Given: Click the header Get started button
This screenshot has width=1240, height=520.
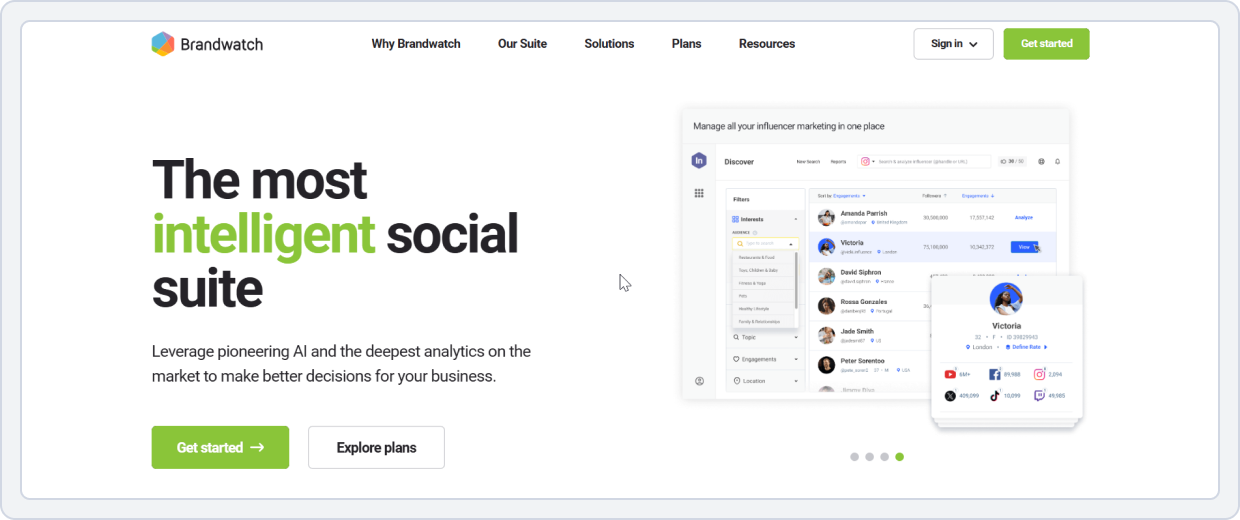Looking at the screenshot, I should pos(1046,44).
